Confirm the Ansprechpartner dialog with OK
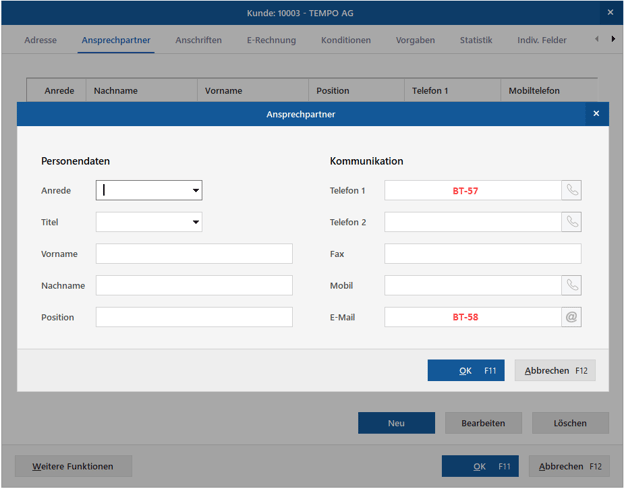The height and width of the screenshot is (489, 624). 466,370
